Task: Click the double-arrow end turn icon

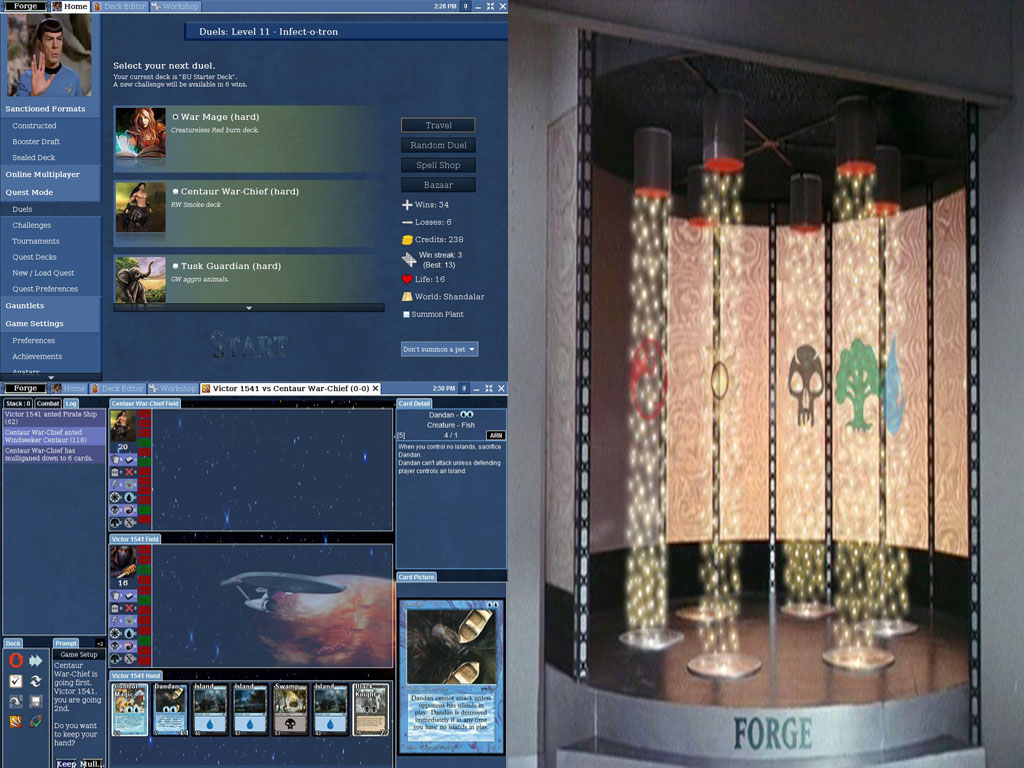Action: click(x=35, y=660)
